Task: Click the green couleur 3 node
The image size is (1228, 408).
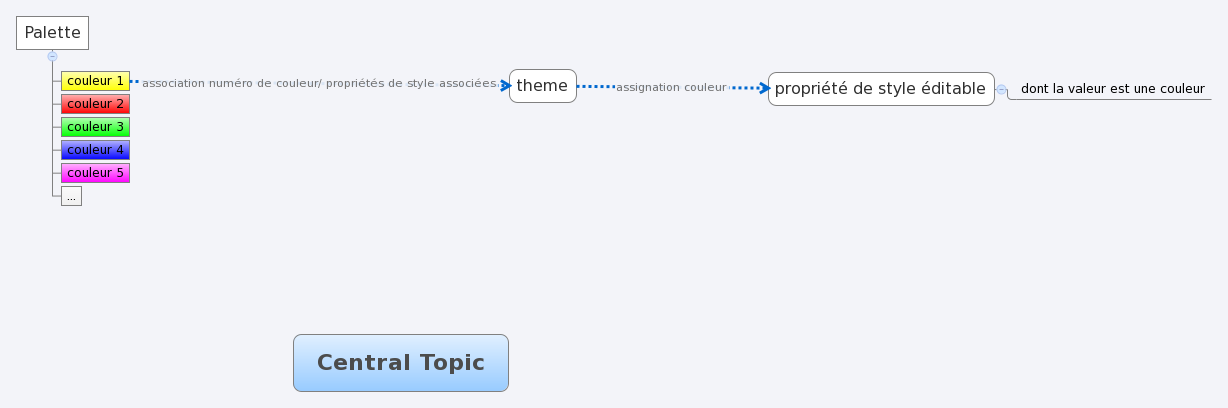Action: click(x=95, y=127)
